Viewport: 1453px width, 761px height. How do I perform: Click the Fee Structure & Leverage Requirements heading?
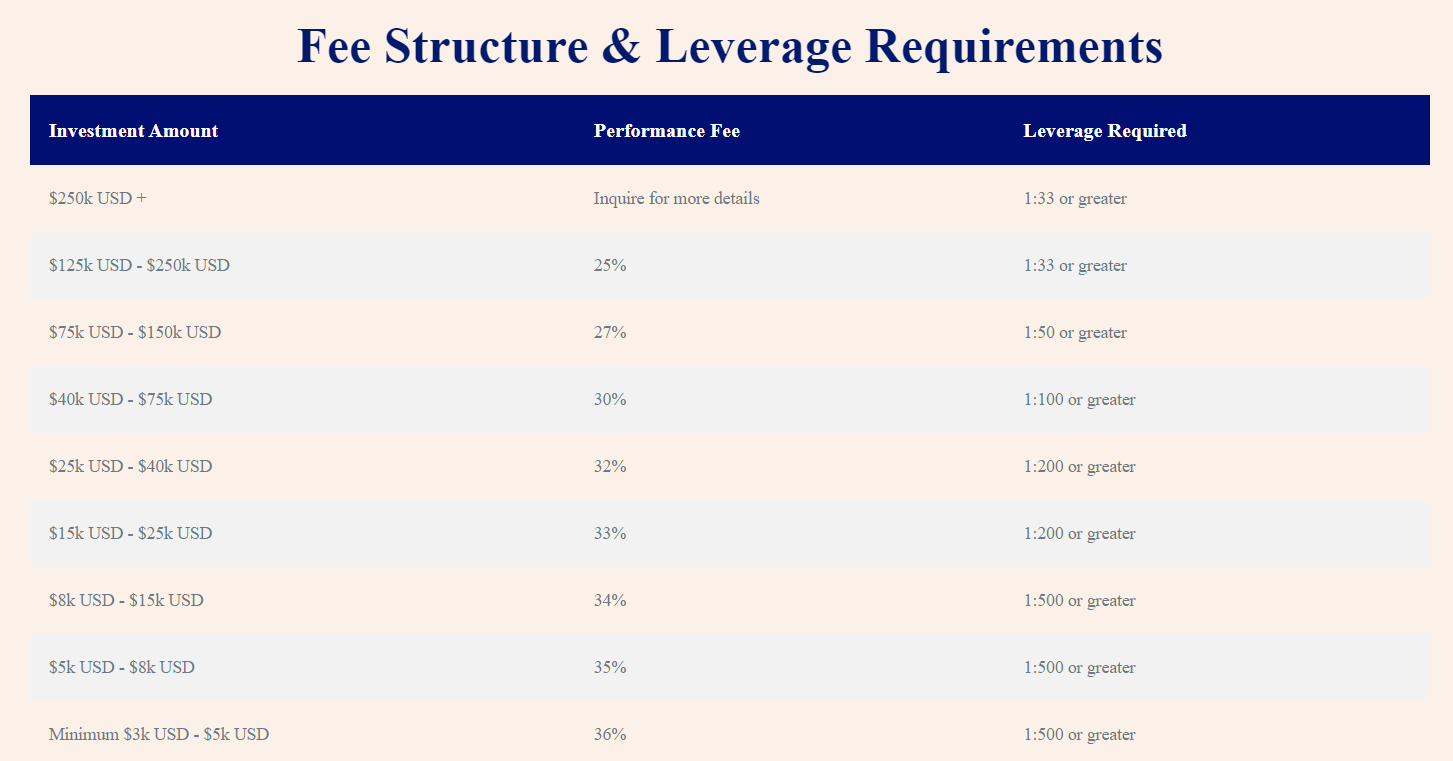[729, 47]
